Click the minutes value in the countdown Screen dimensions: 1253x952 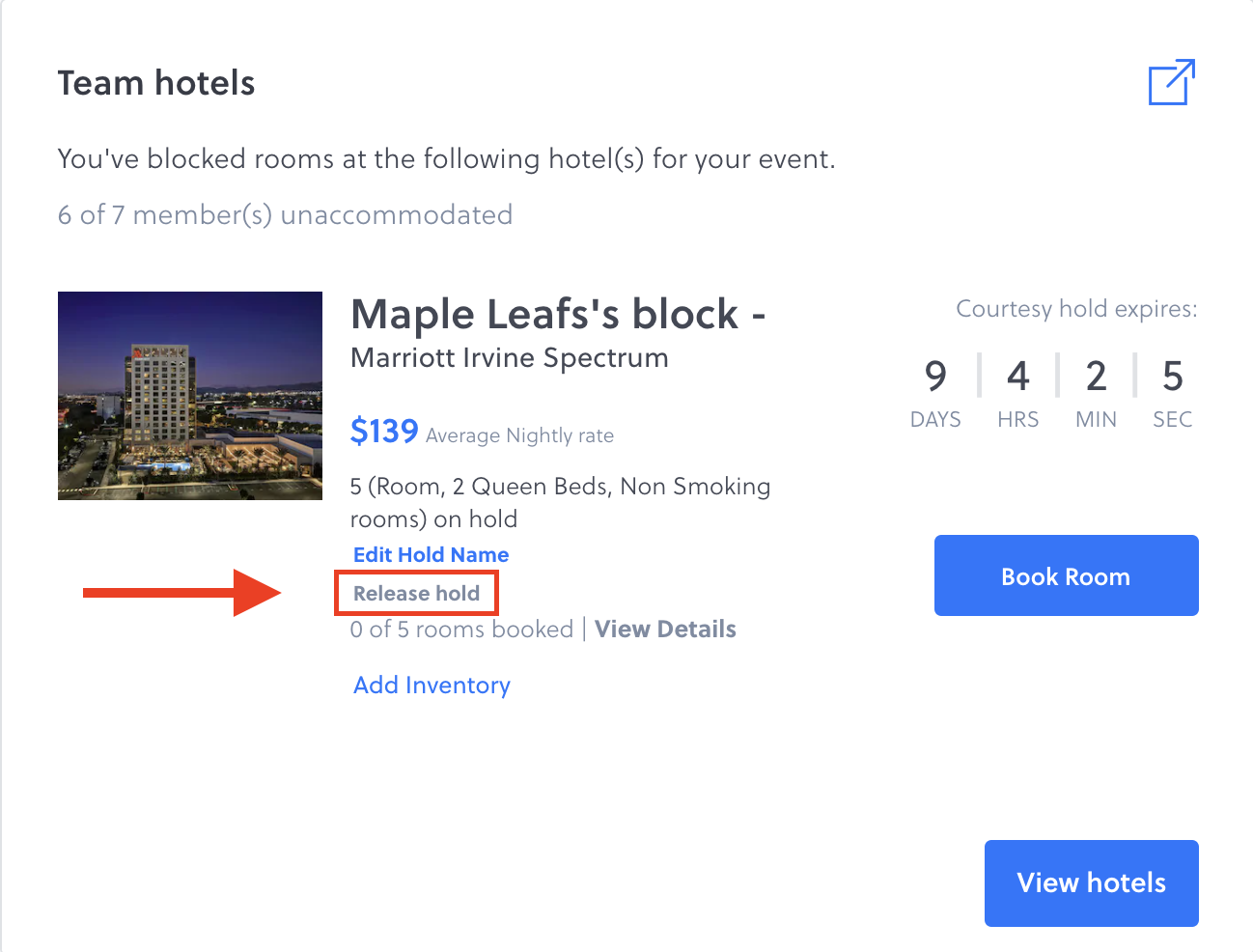pos(1096,377)
